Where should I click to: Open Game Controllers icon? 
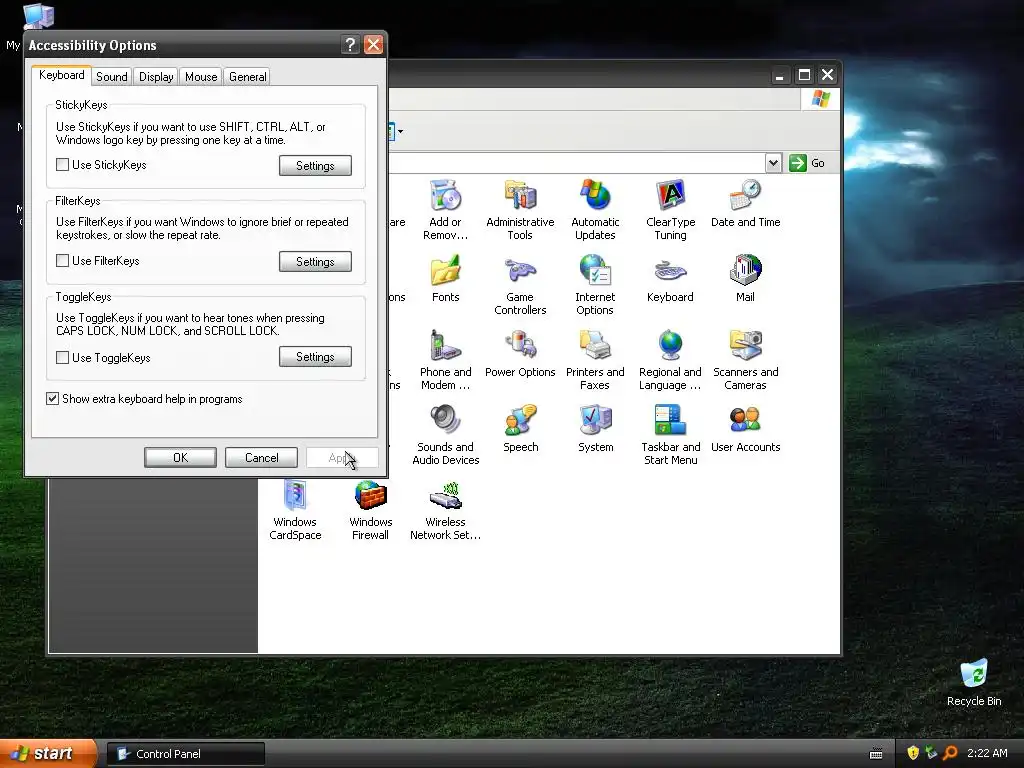[x=520, y=285]
